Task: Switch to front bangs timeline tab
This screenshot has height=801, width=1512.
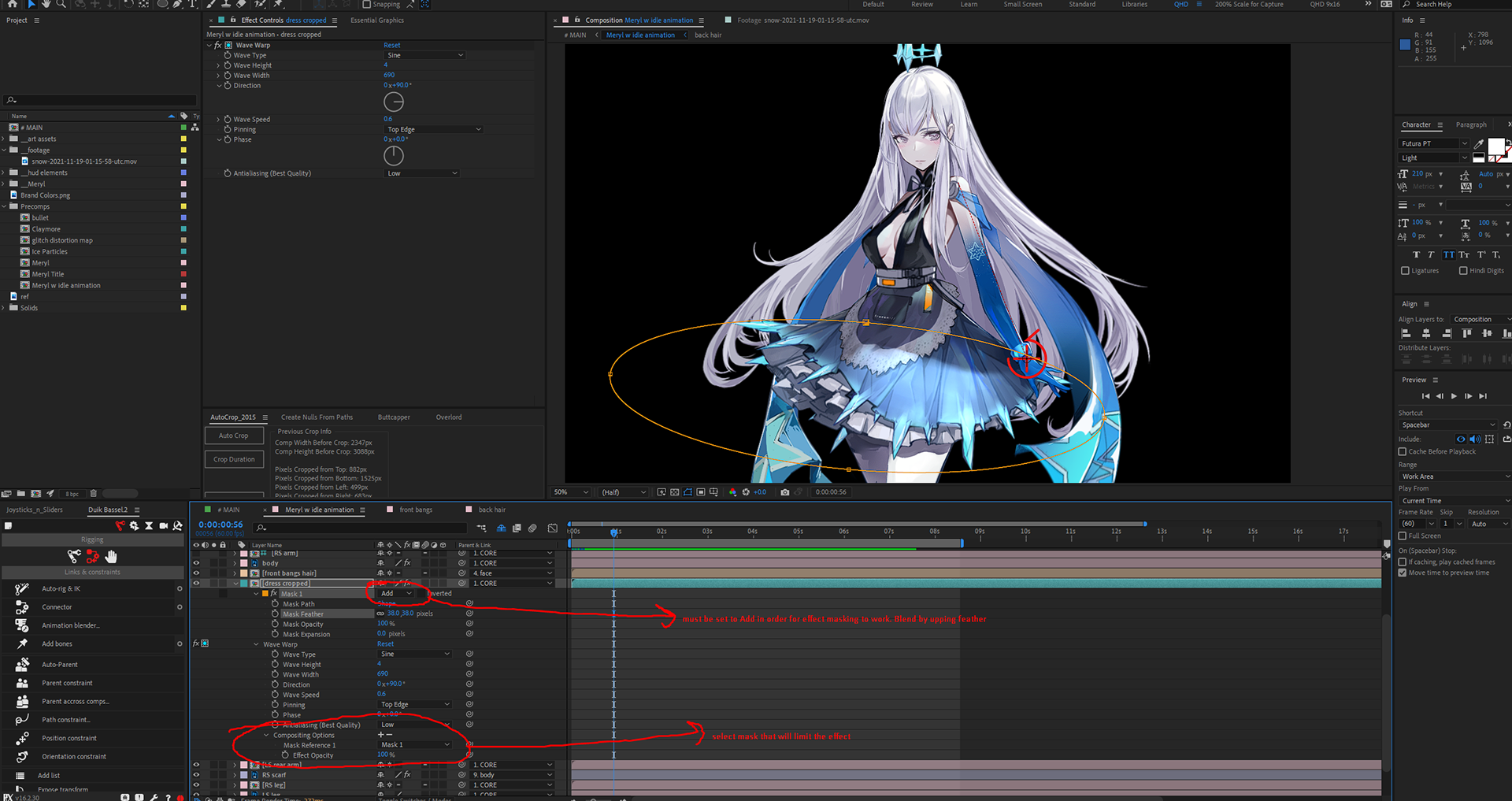Action: tap(415, 510)
